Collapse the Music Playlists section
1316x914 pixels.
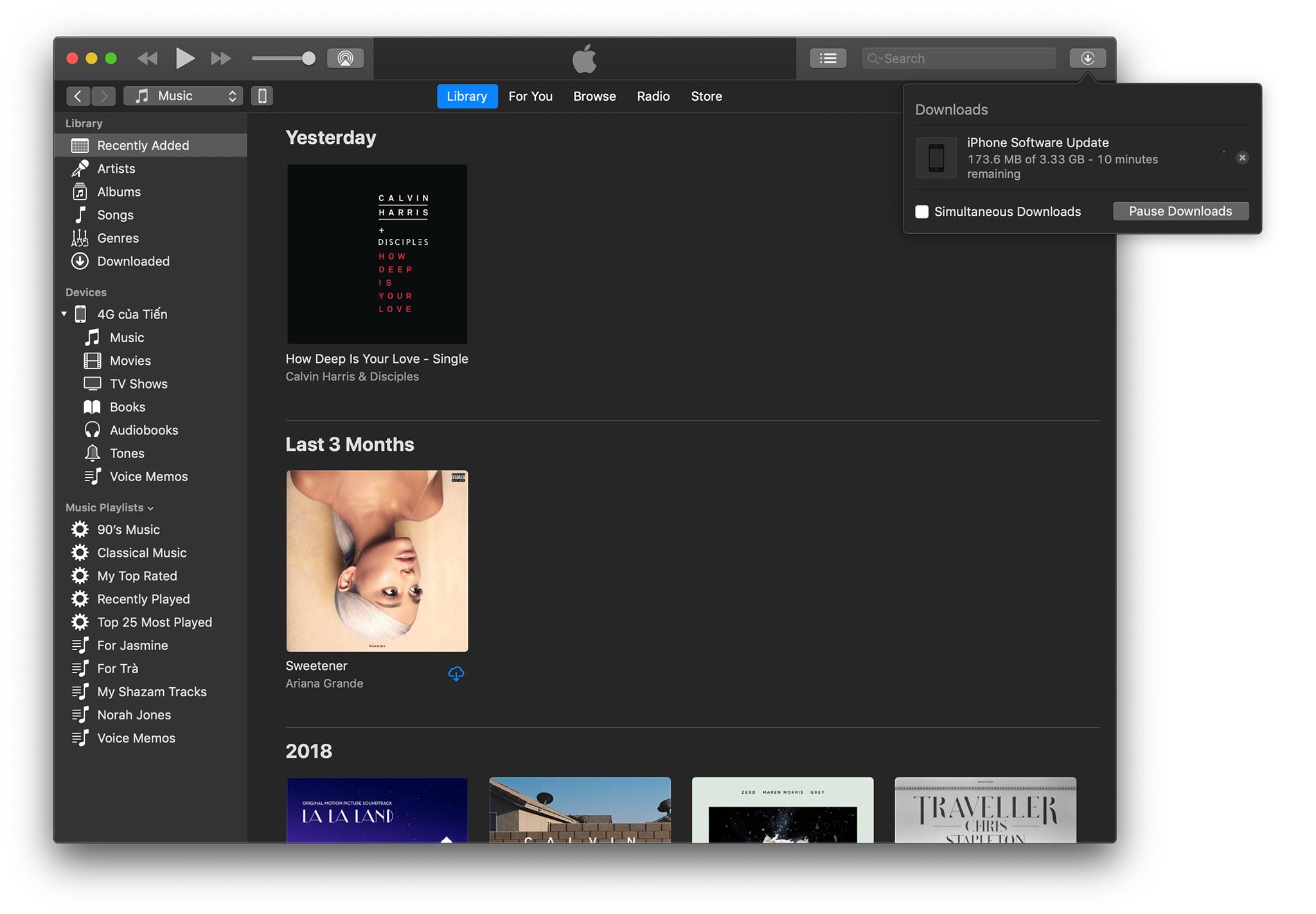tap(150, 508)
